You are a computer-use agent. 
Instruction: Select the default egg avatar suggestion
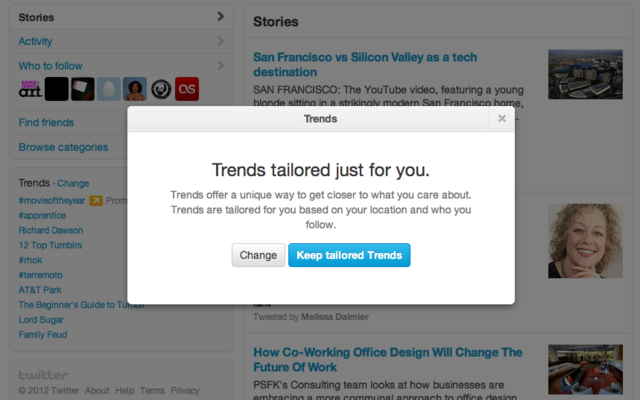coord(109,89)
